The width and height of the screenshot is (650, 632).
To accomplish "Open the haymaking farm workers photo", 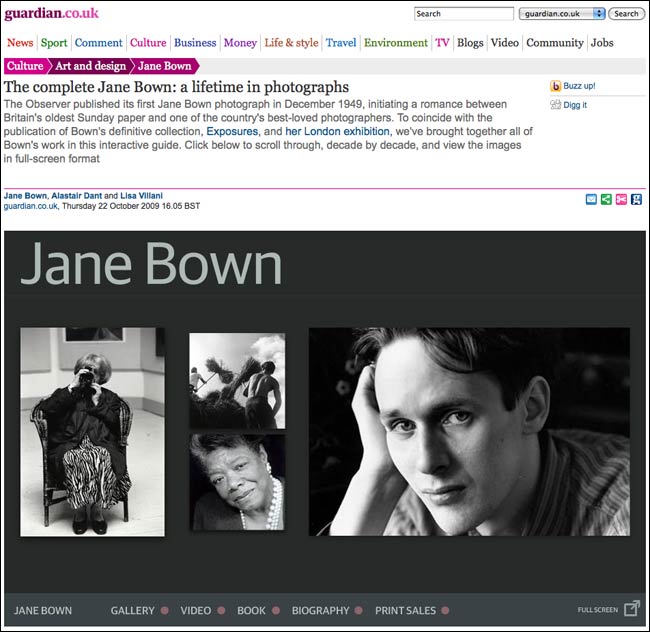I will (x=237, y=381).
